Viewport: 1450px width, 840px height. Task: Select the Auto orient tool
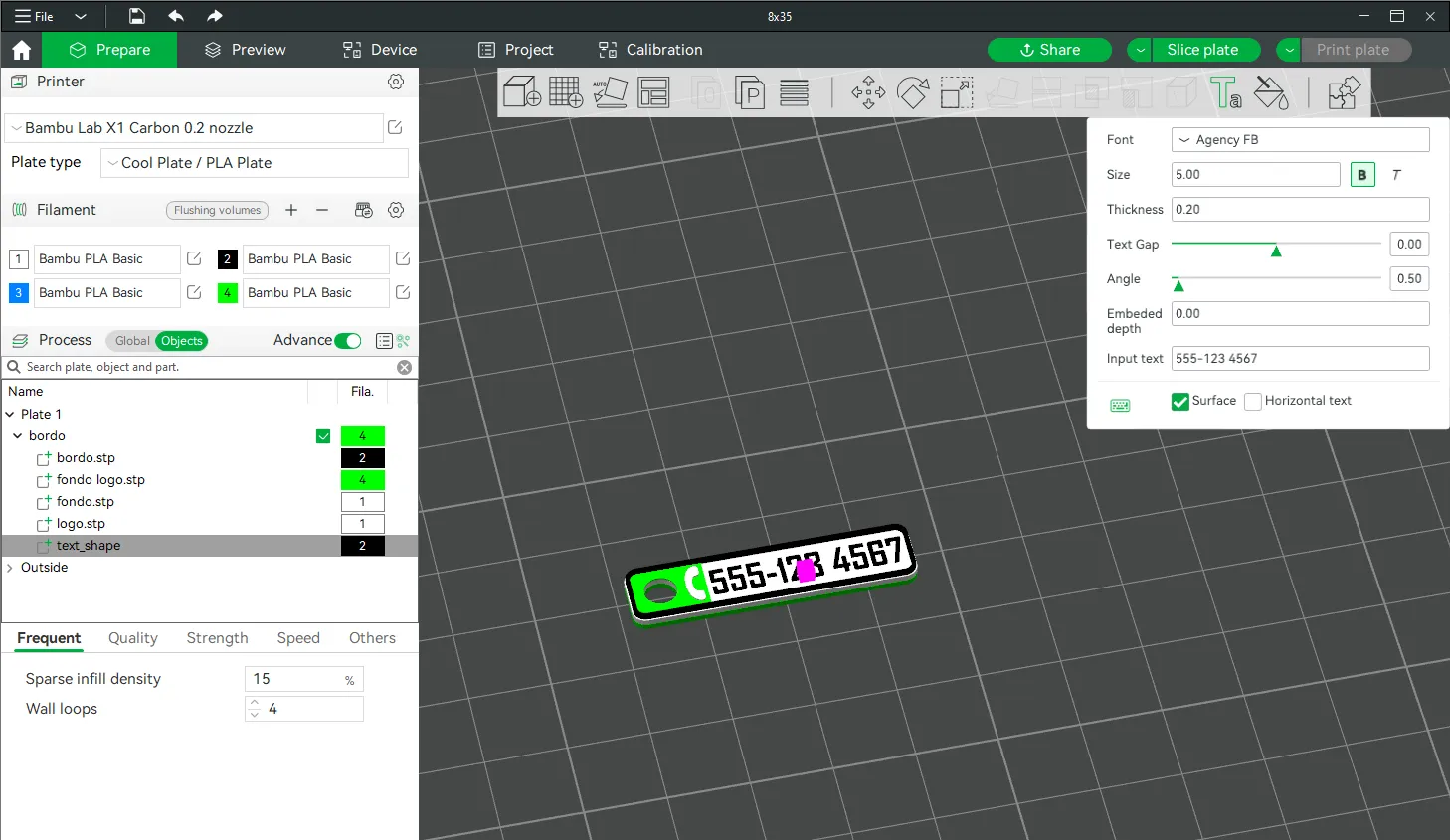pos(610,92)
